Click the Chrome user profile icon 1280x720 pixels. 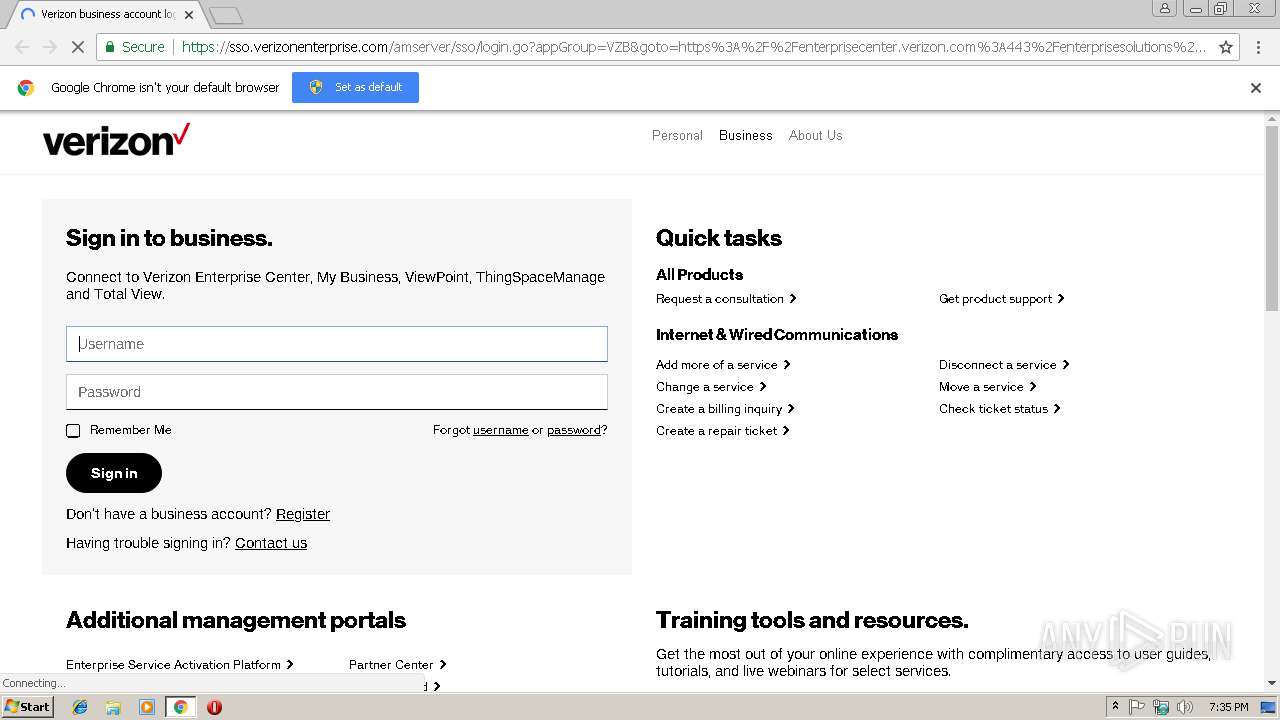[x=1164, y=8]
